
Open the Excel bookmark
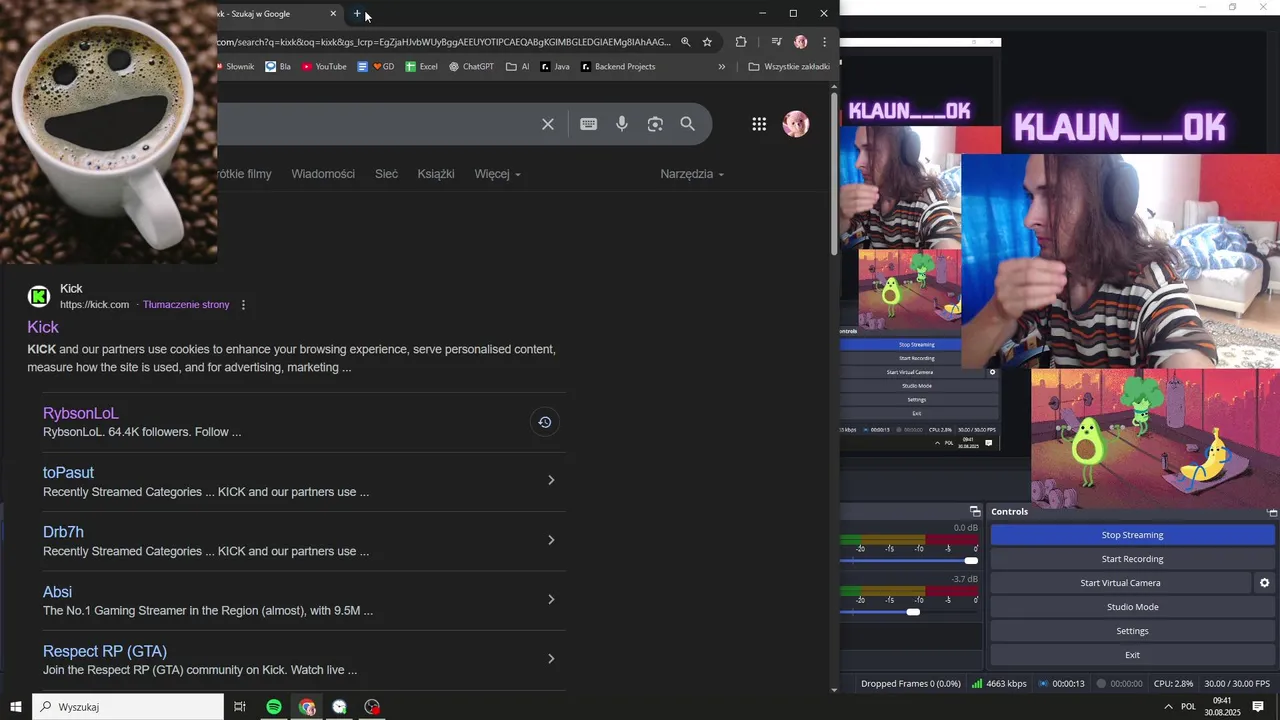pos(421,67)
